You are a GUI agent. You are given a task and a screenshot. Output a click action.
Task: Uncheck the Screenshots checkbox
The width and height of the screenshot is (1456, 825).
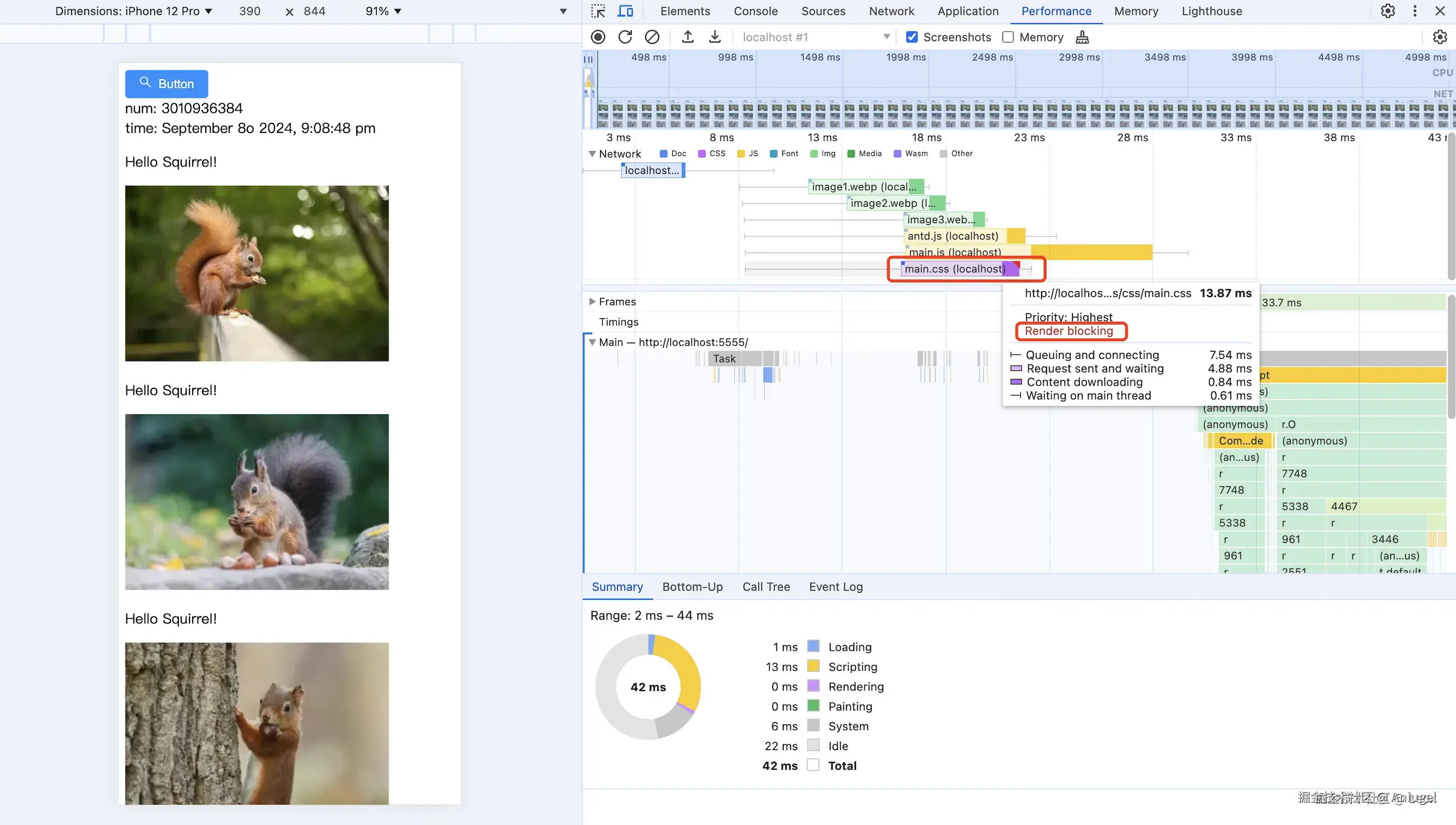click(912, 37)
